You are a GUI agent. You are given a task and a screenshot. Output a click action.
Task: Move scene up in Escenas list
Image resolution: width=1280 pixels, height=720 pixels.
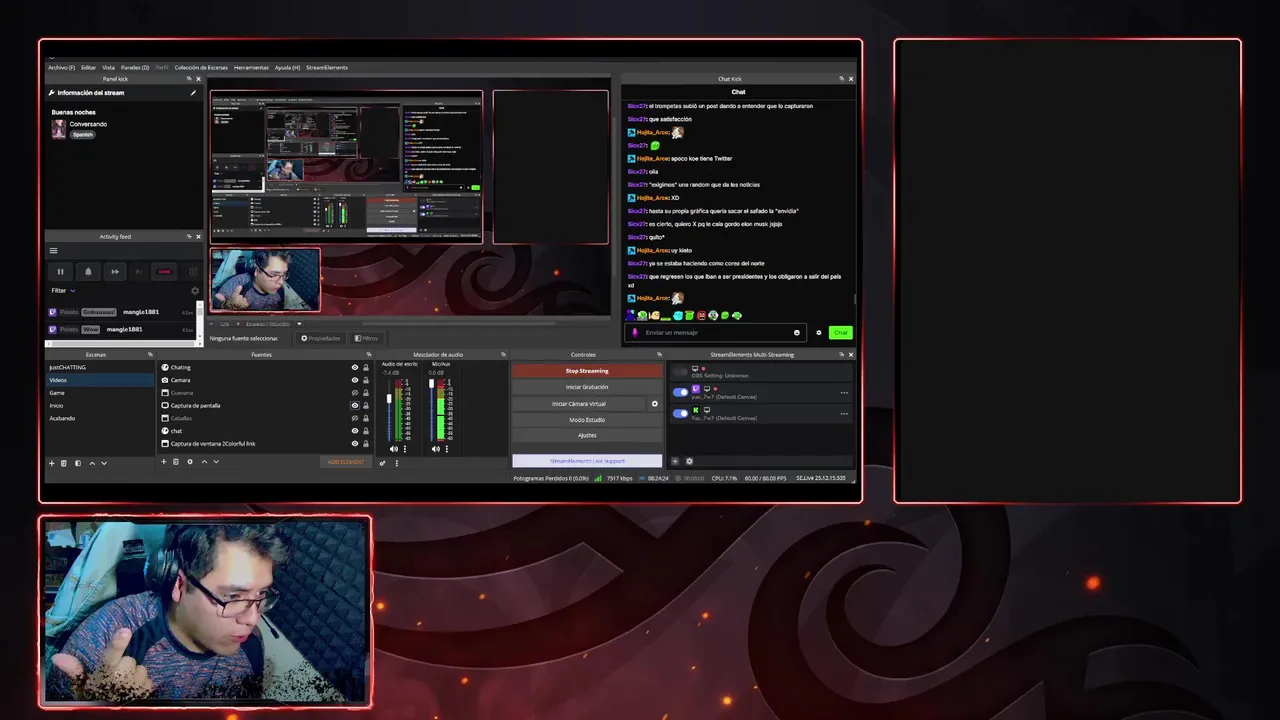coord(92,463)
